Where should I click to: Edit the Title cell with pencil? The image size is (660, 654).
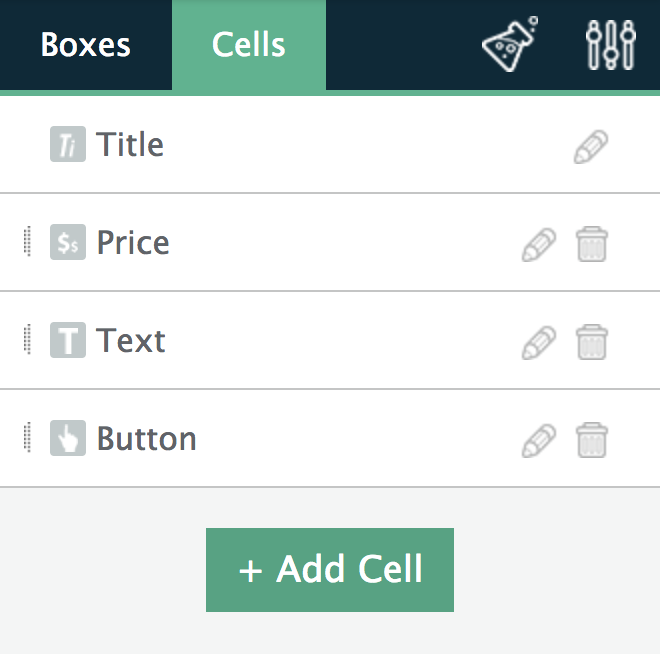(x=591, y=146)
